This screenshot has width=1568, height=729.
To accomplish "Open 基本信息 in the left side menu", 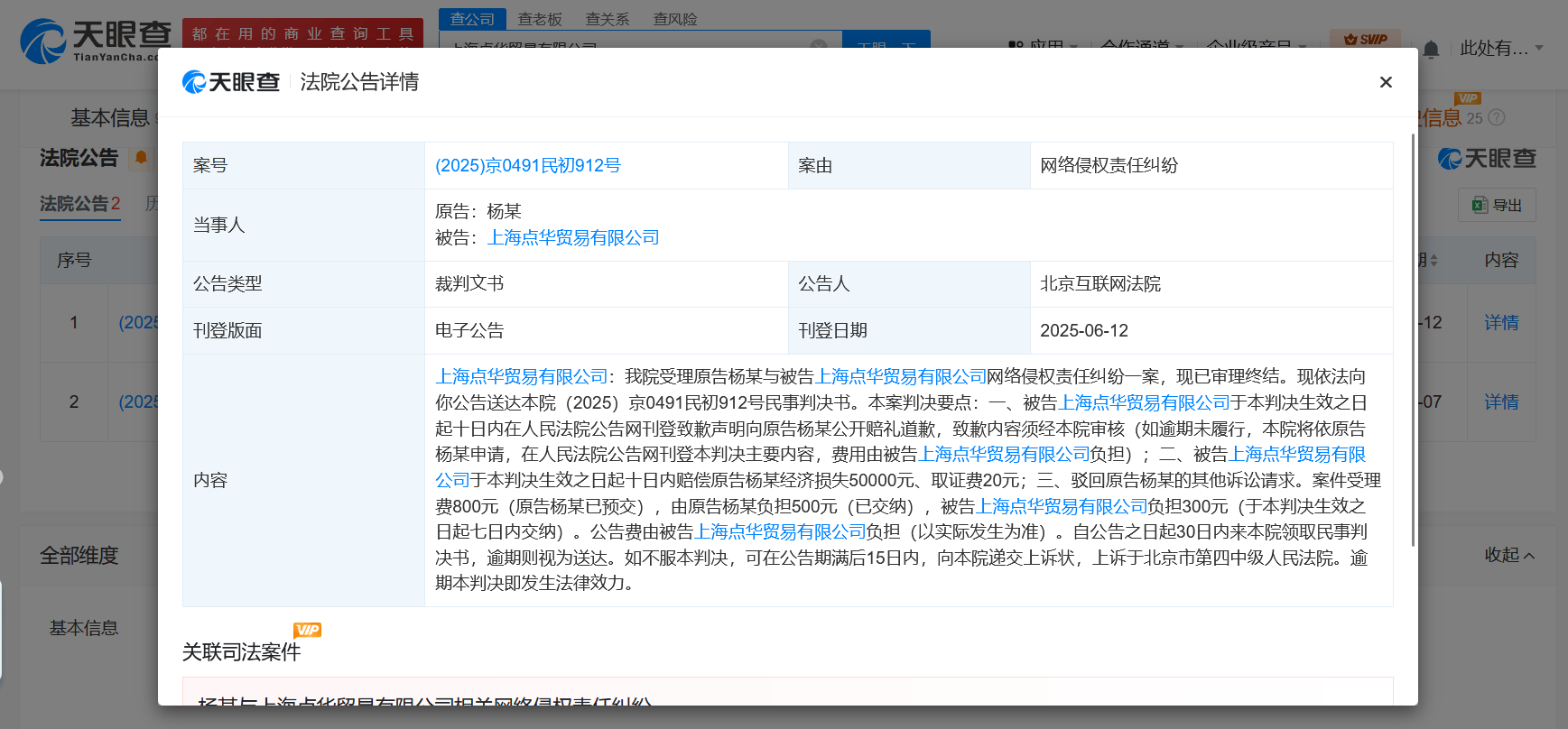I will pyautogui.click(x=84, y=628).
